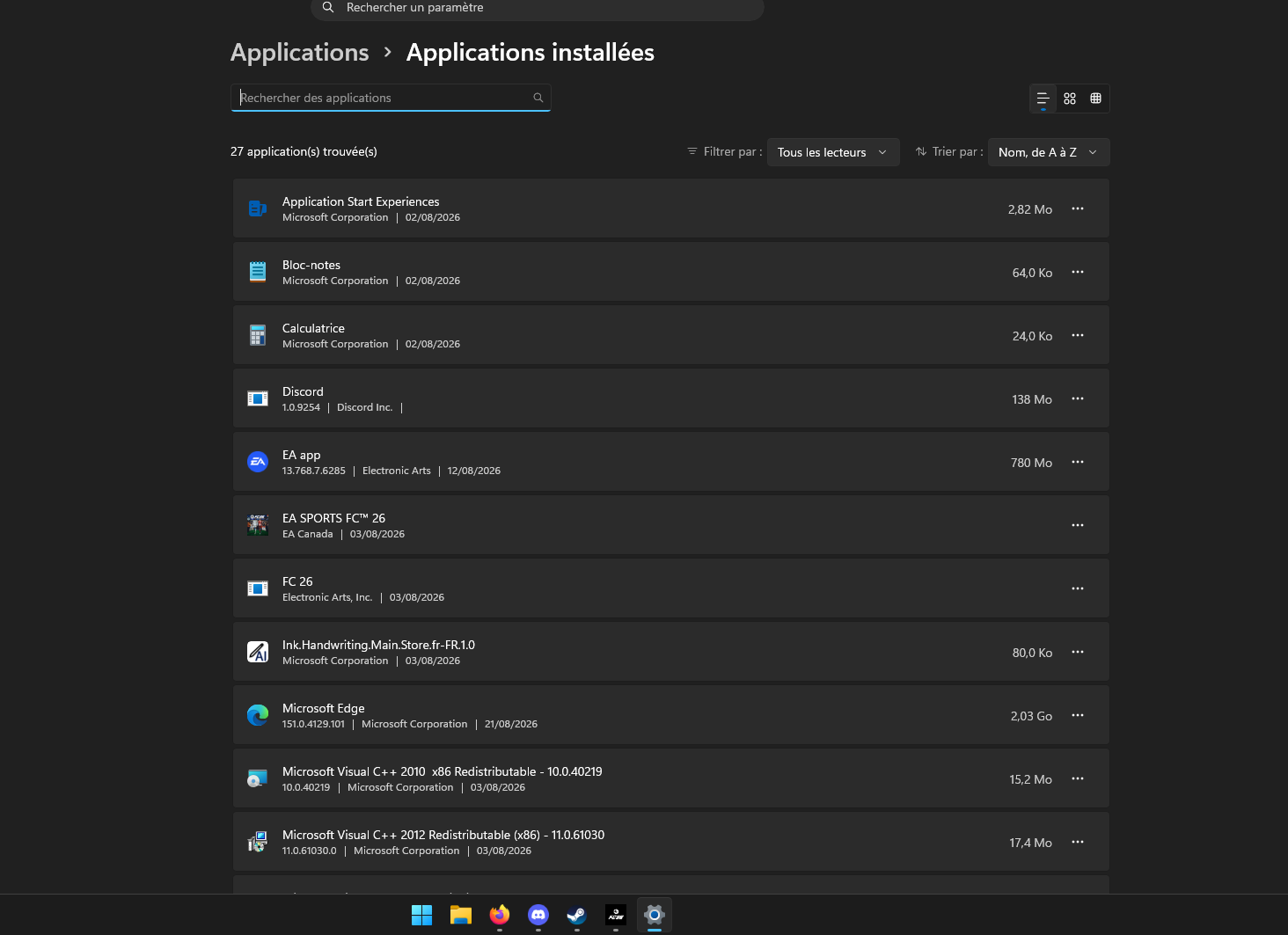Click the 'EA Canada' publisher text
Image resolution: width=1288 pixels, height=935 pixels.
(x=308, y=534)
